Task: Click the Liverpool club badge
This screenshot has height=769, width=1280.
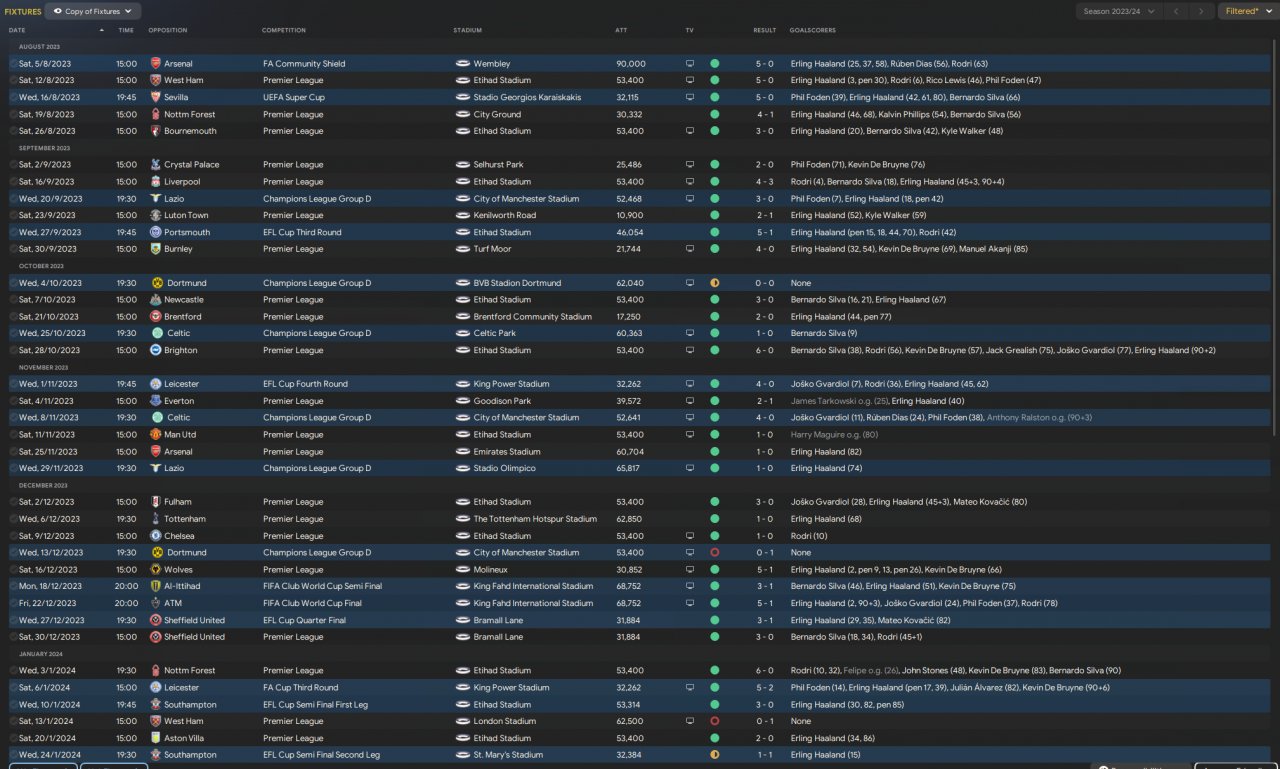Action: tap(155, 182)
